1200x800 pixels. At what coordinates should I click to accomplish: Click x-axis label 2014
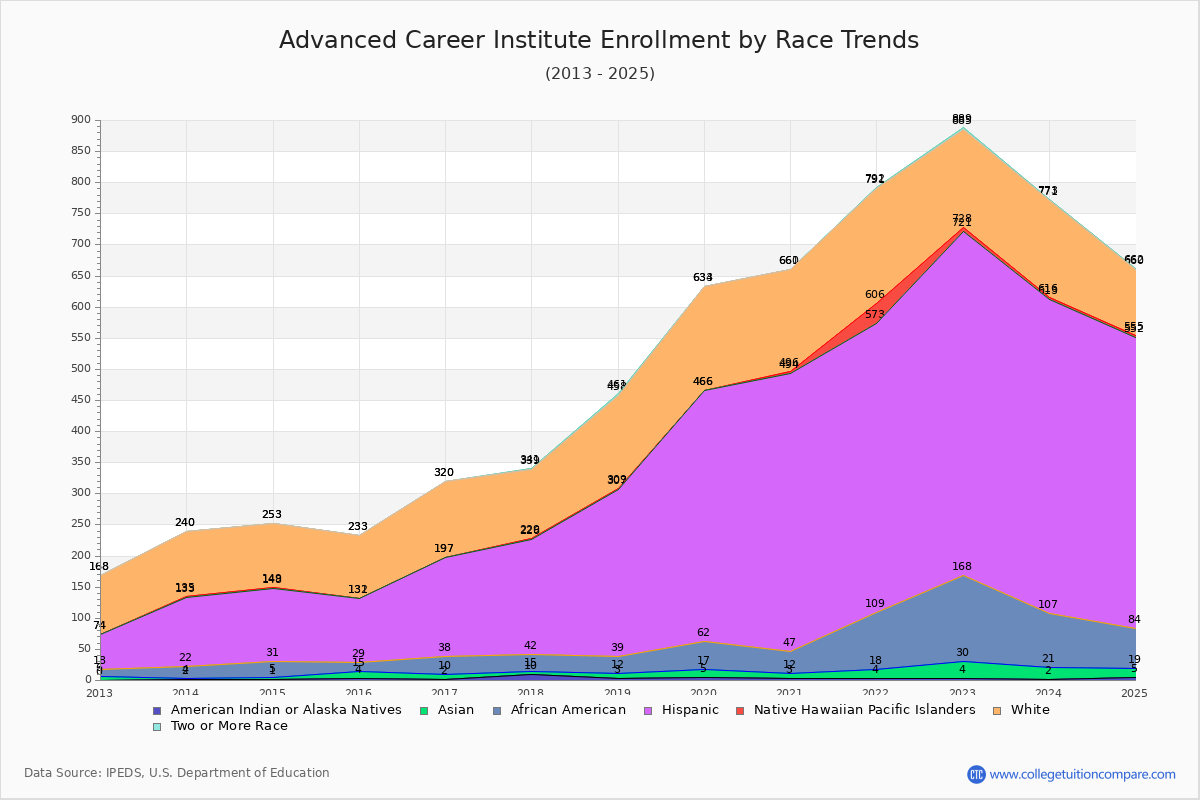pos(186,693)
